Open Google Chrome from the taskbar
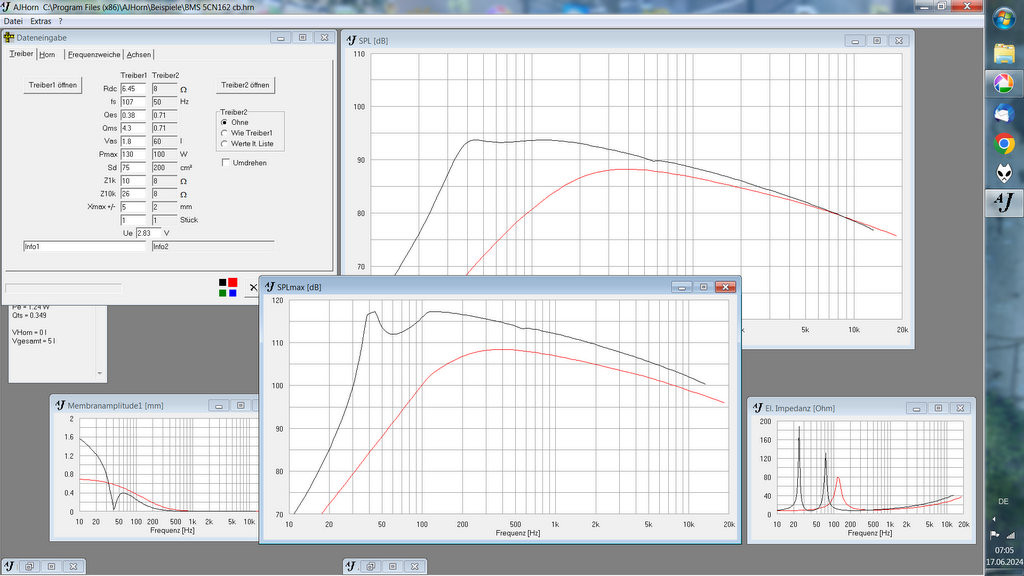 [1003, 144]
